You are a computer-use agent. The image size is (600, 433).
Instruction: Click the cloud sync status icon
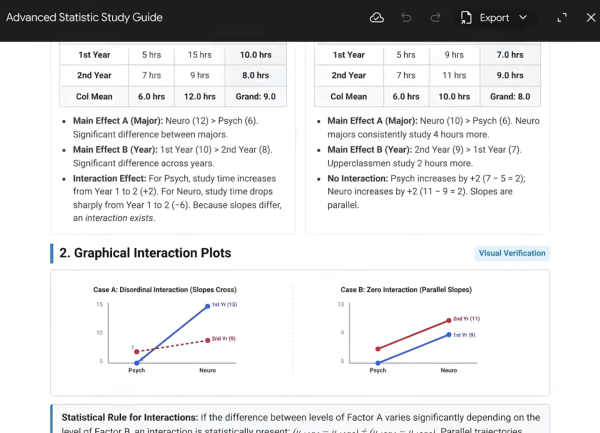tap(377, 18)
